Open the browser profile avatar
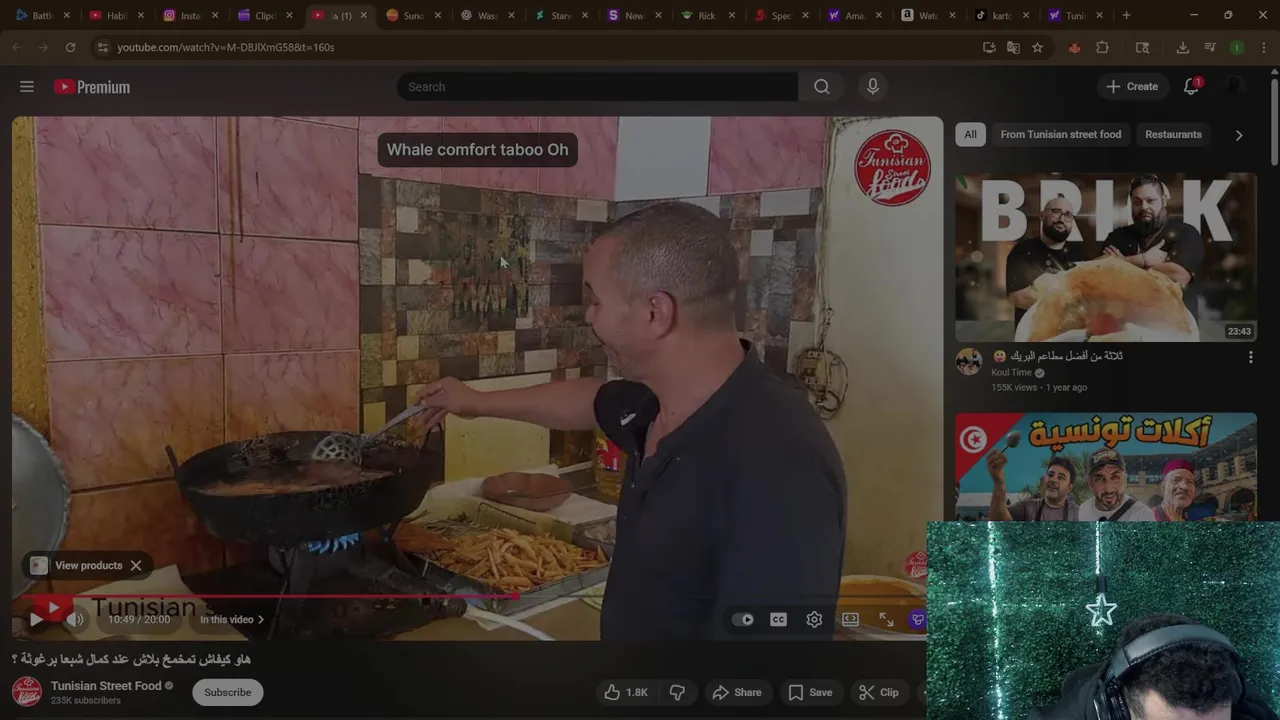The width and height of the screenshot is (1280, 720). pyautogui.click(x=1237, y=47)
